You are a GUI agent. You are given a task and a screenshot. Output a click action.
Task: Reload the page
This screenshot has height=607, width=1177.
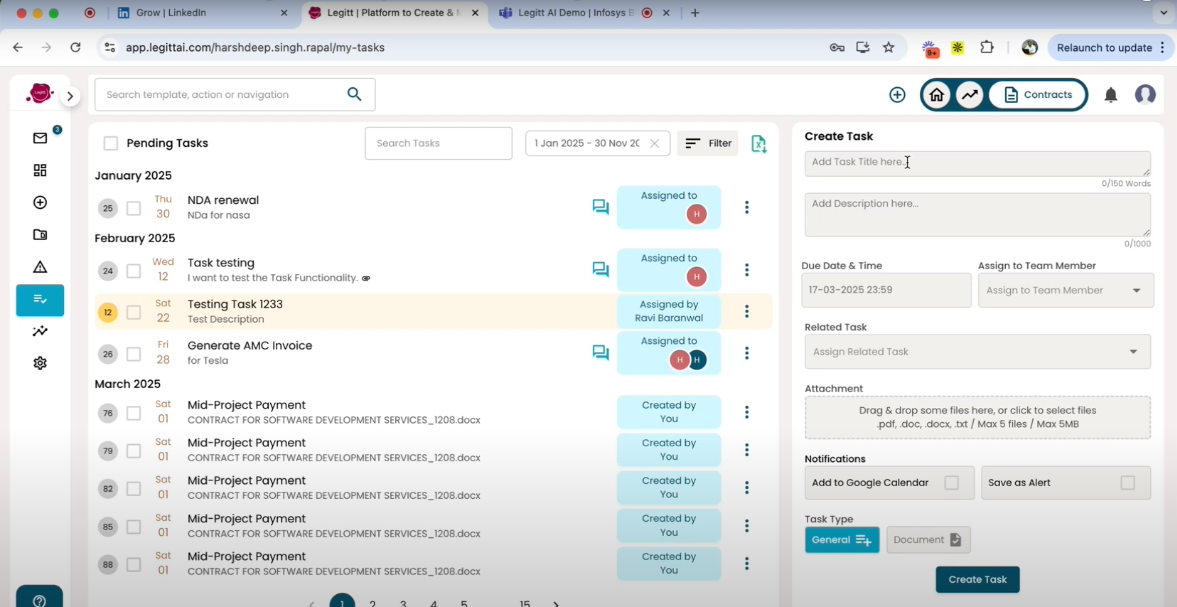[75, 47]
